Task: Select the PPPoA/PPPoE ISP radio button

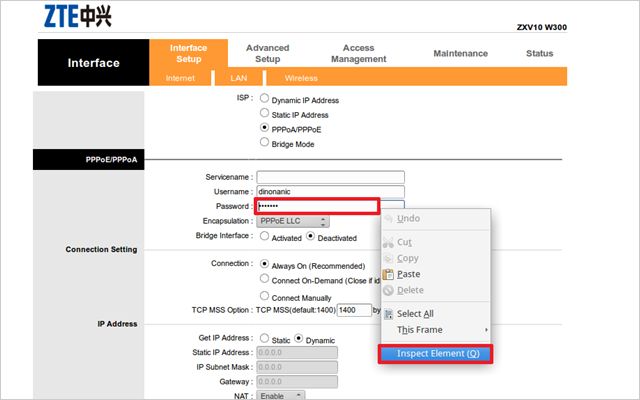Action: pyautogui.click(x=264, y=128)
